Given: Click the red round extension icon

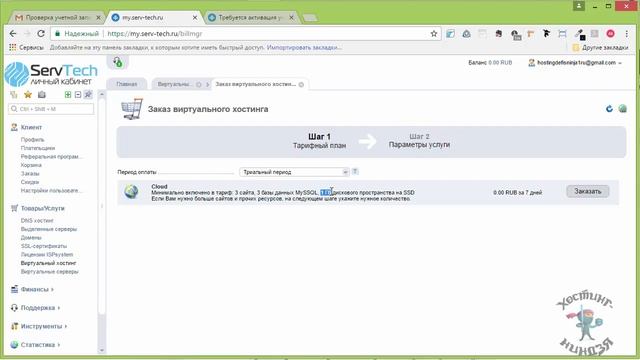Looking at the screenshot, I should (611, 34).
